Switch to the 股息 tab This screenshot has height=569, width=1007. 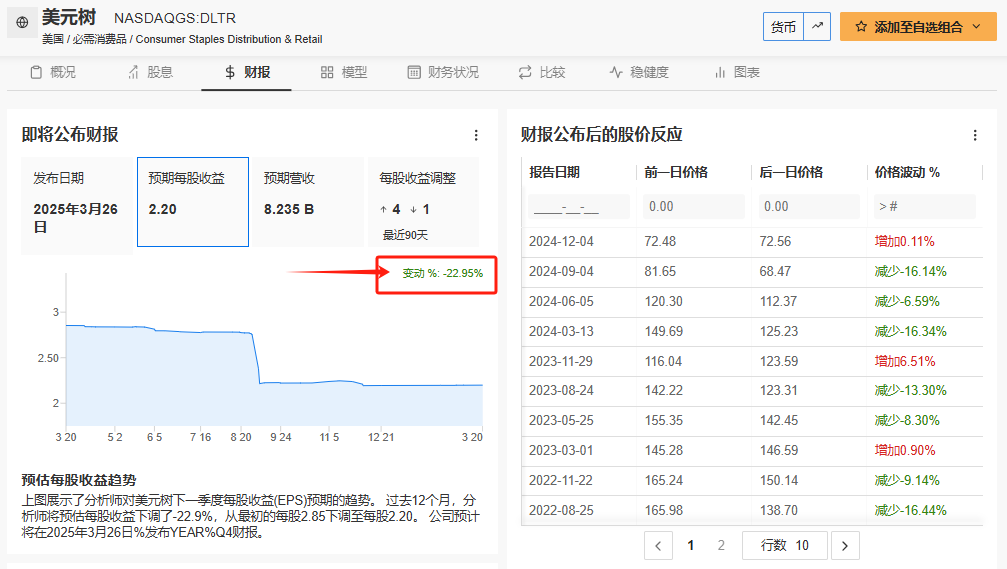pos(150,73)
